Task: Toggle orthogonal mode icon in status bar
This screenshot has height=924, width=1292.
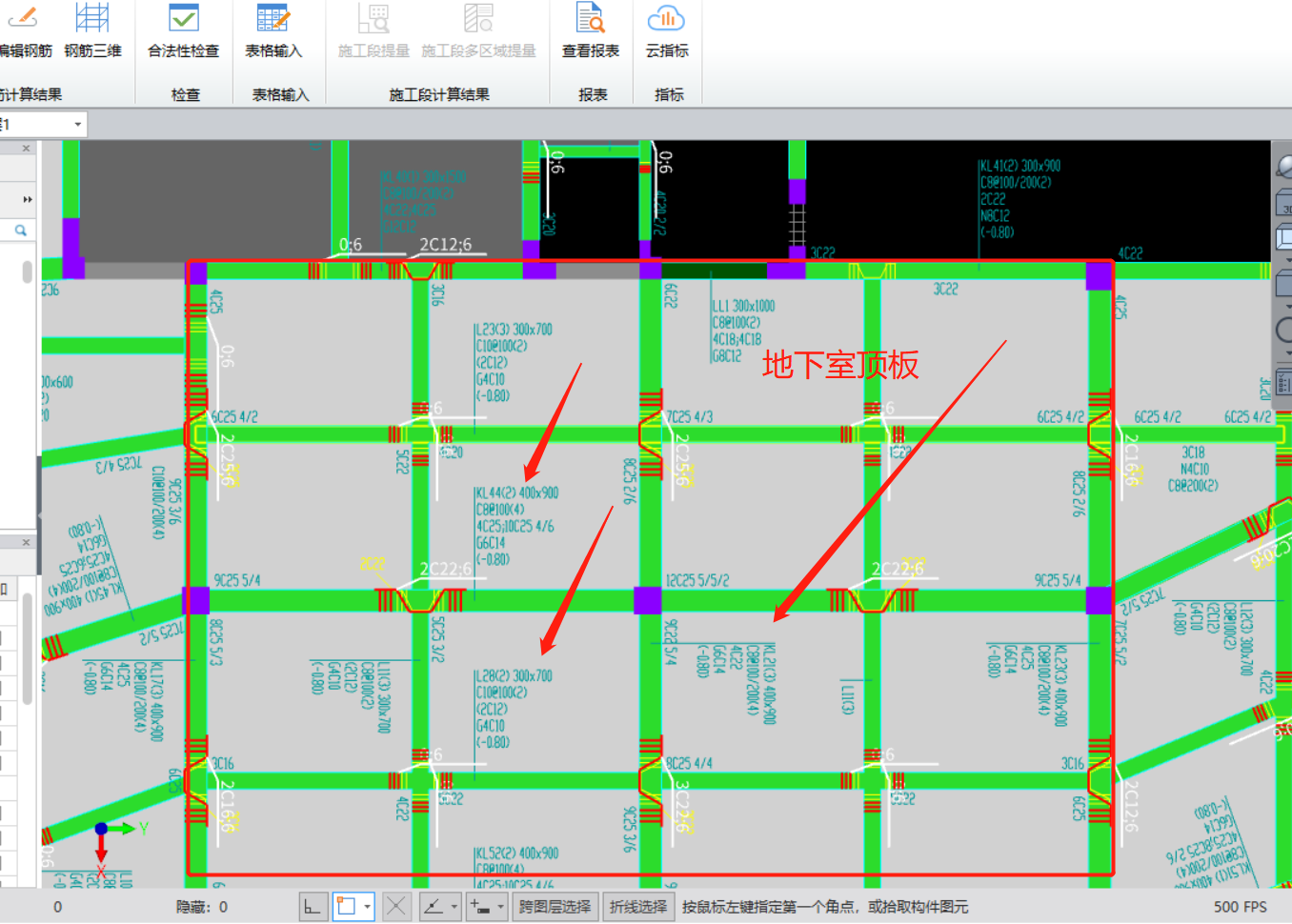Action: (313, 907)
